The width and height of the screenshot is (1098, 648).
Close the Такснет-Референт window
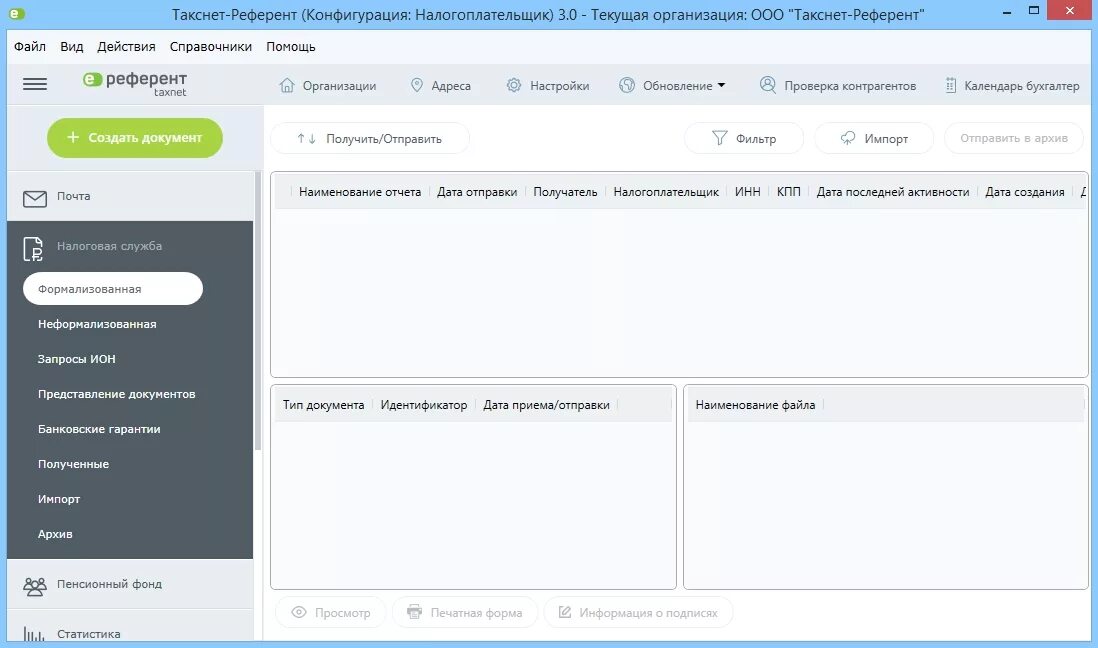[1070, 11]
